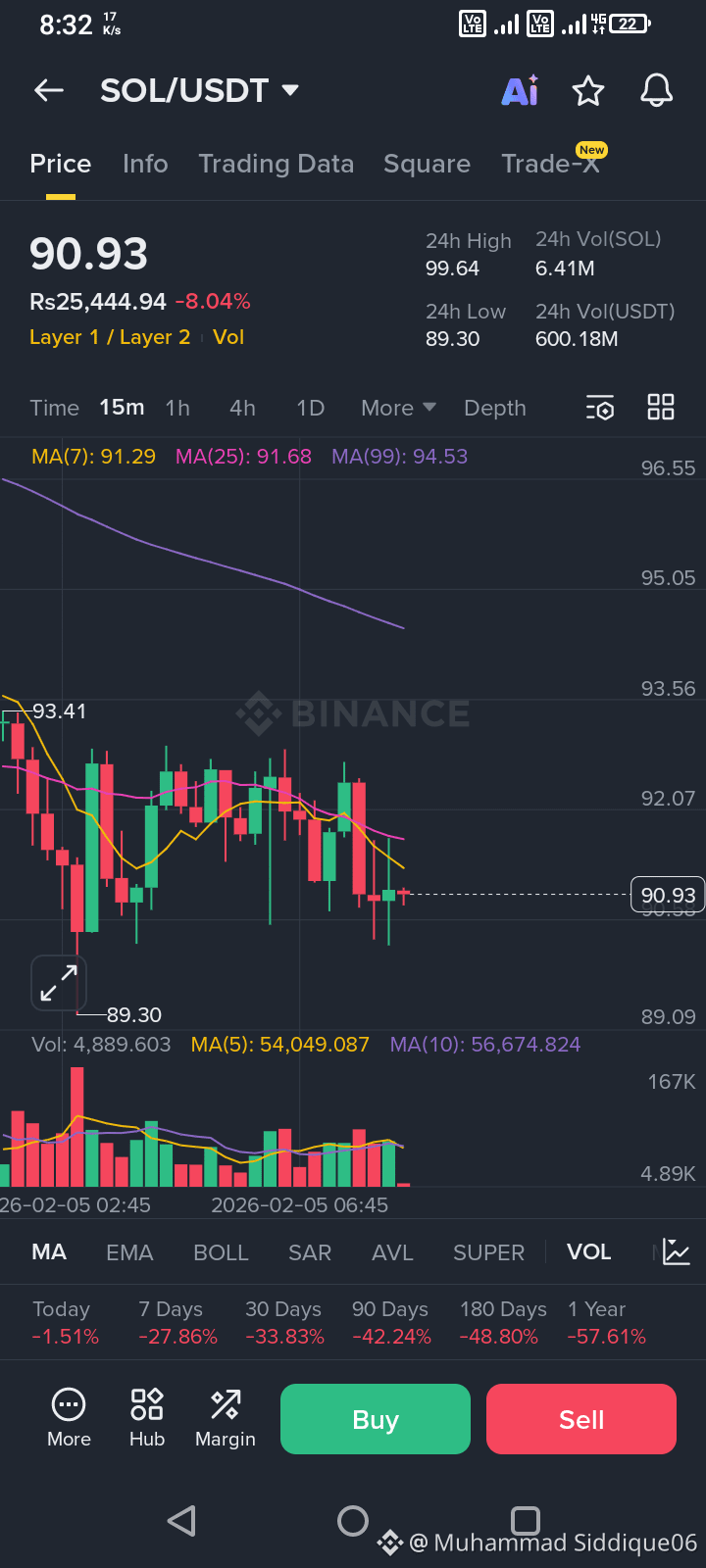This screenshot has height=1568, width=706.
Task: Tap the Android home navigation button
Action: (x=353, y=1521)
